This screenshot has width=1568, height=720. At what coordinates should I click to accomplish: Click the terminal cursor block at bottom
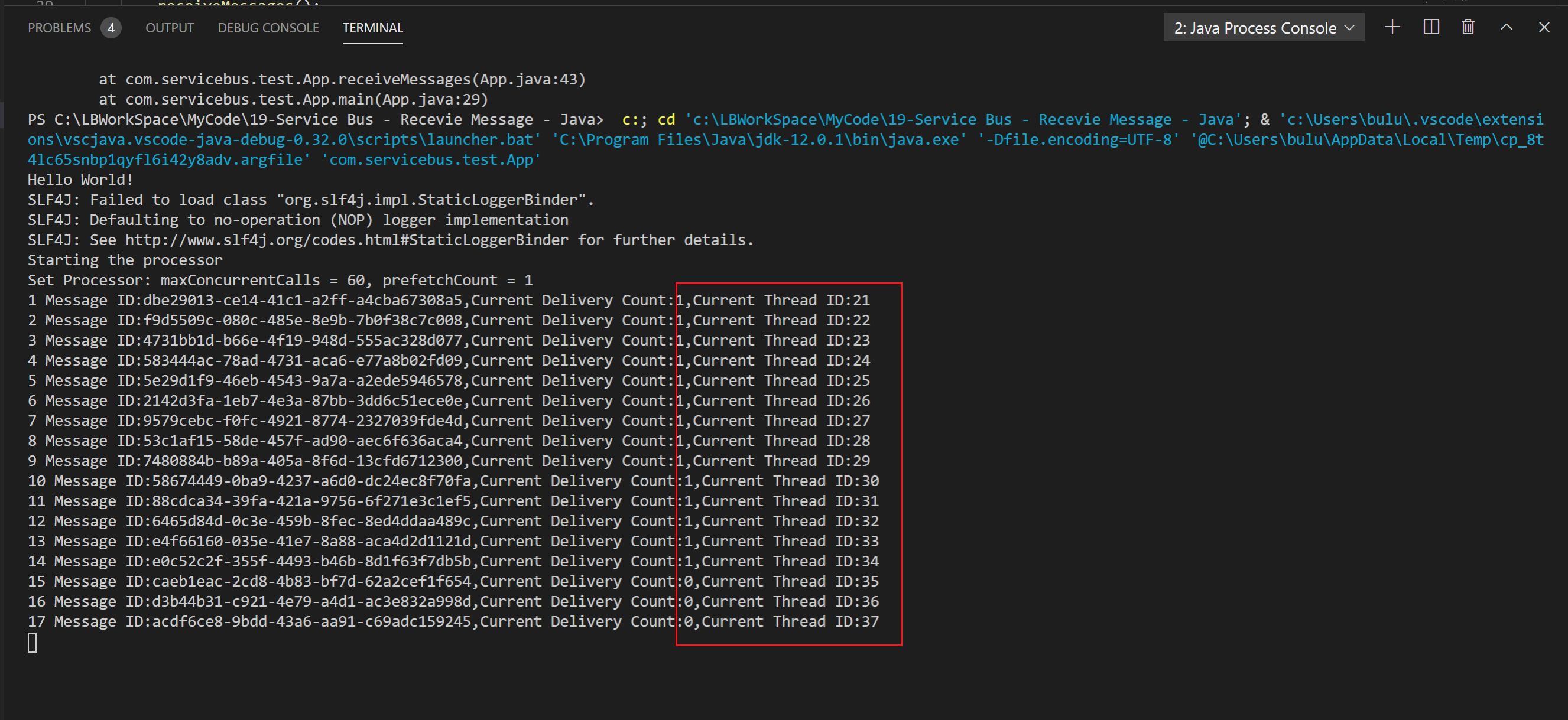(33, 643)
